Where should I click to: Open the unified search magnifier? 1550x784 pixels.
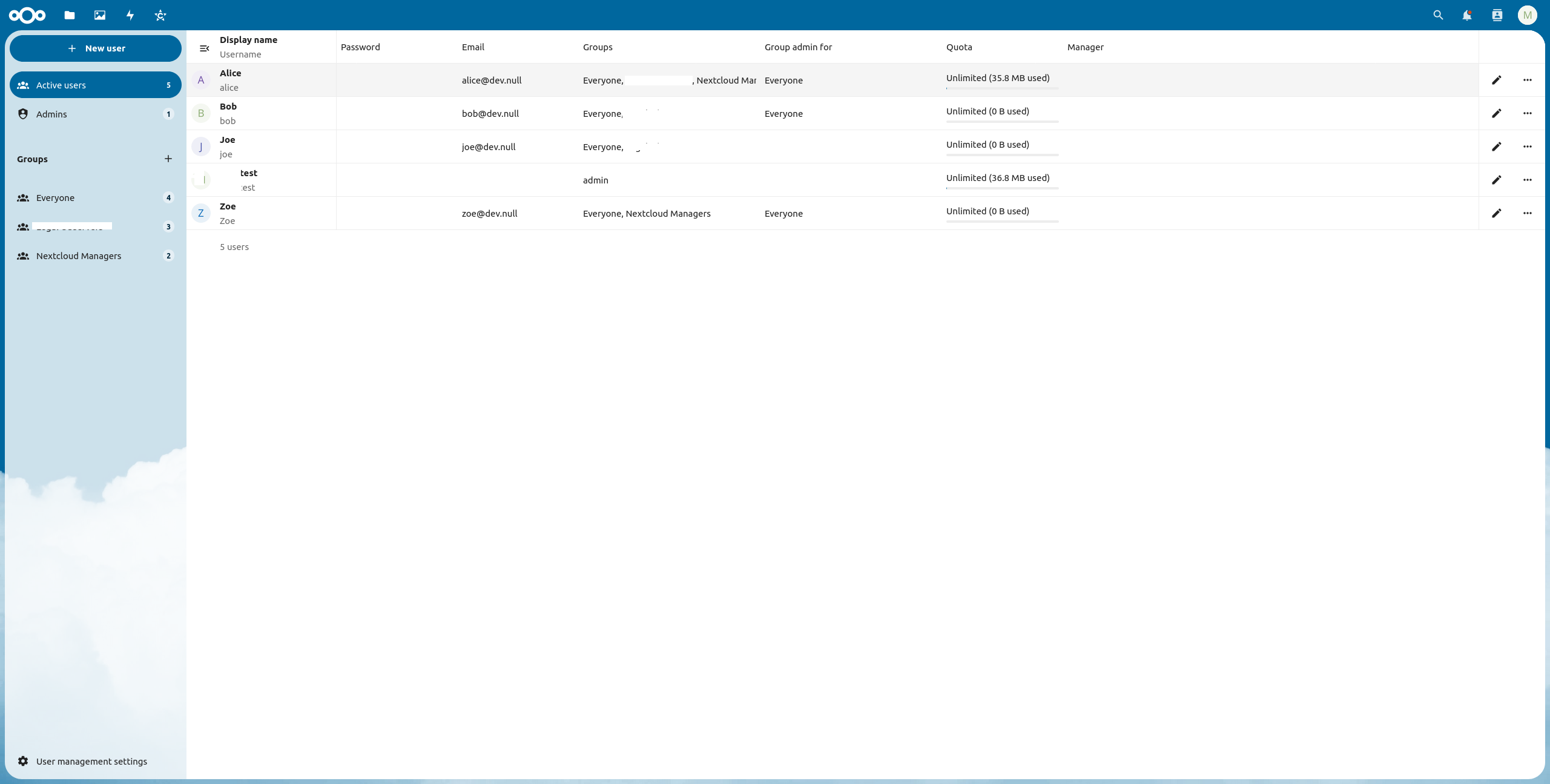1438,15
